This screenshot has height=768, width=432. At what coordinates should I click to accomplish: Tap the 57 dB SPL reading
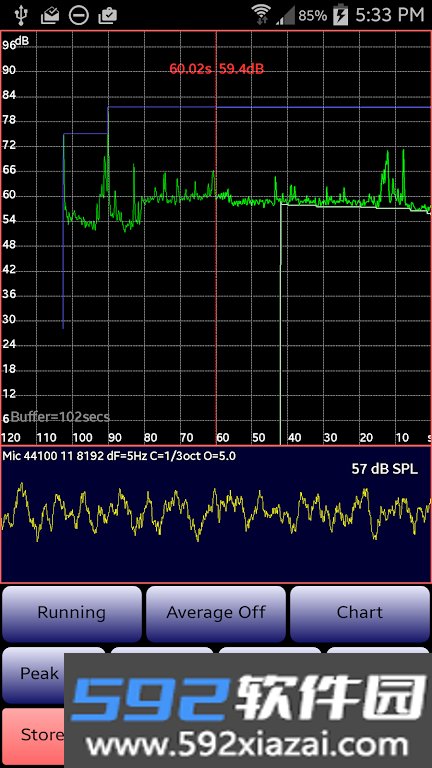click(x=384, y=469)
